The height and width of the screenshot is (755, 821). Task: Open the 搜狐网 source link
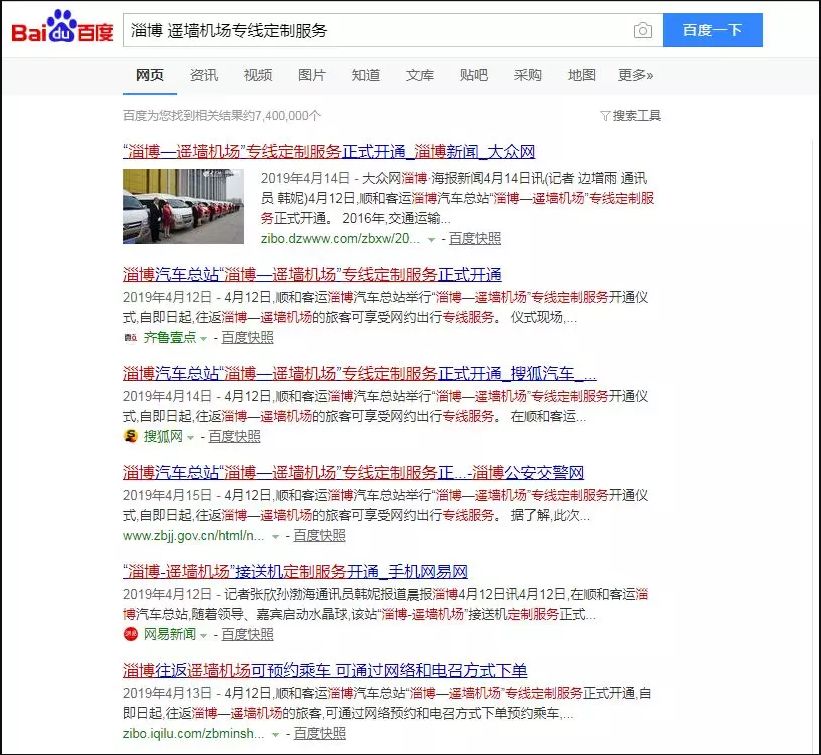click(163, 437)
